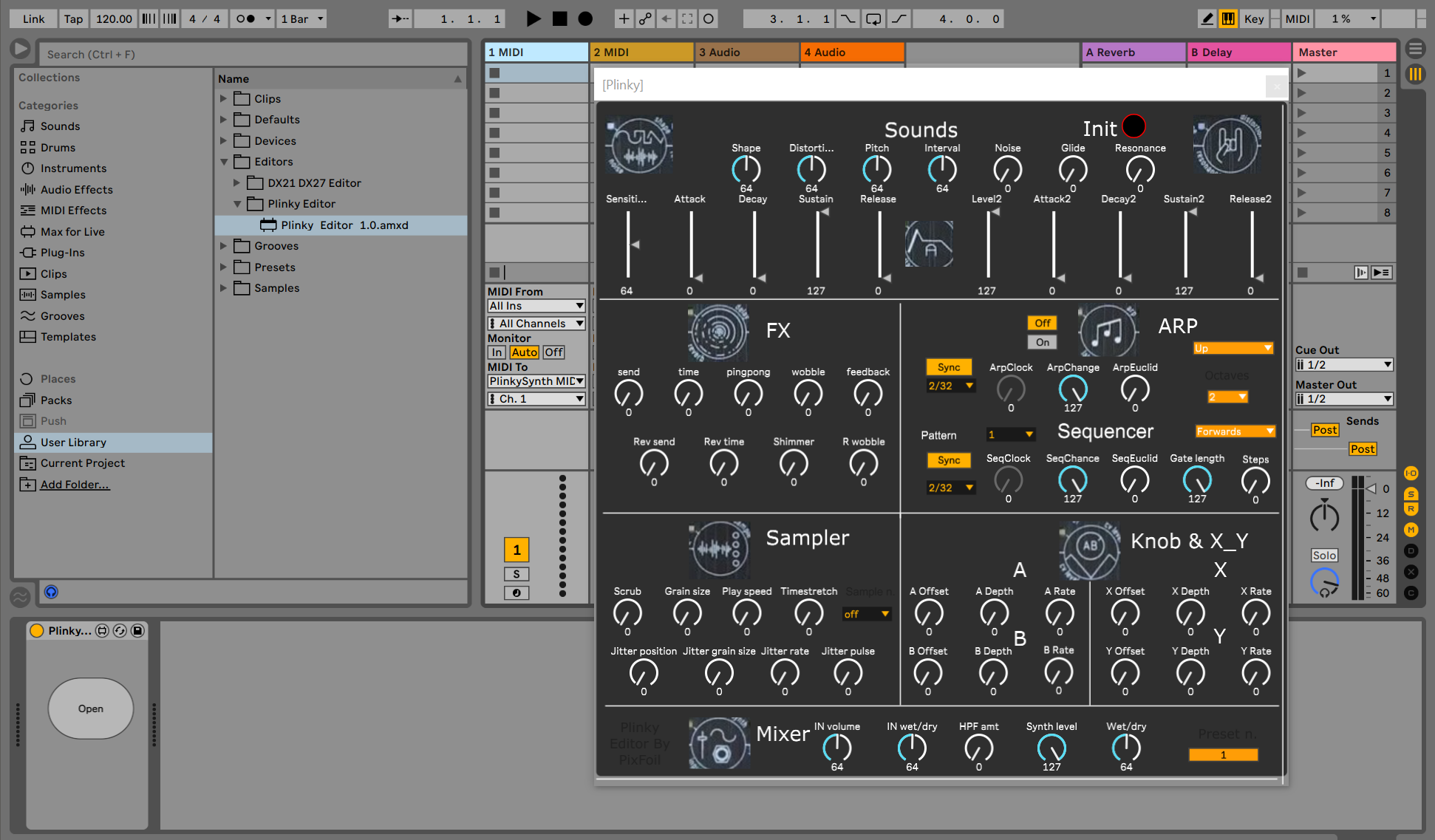The width and height of the screenshot is (1435, 840).
Task: Expand the Clips folder
Action: [223, 98]
